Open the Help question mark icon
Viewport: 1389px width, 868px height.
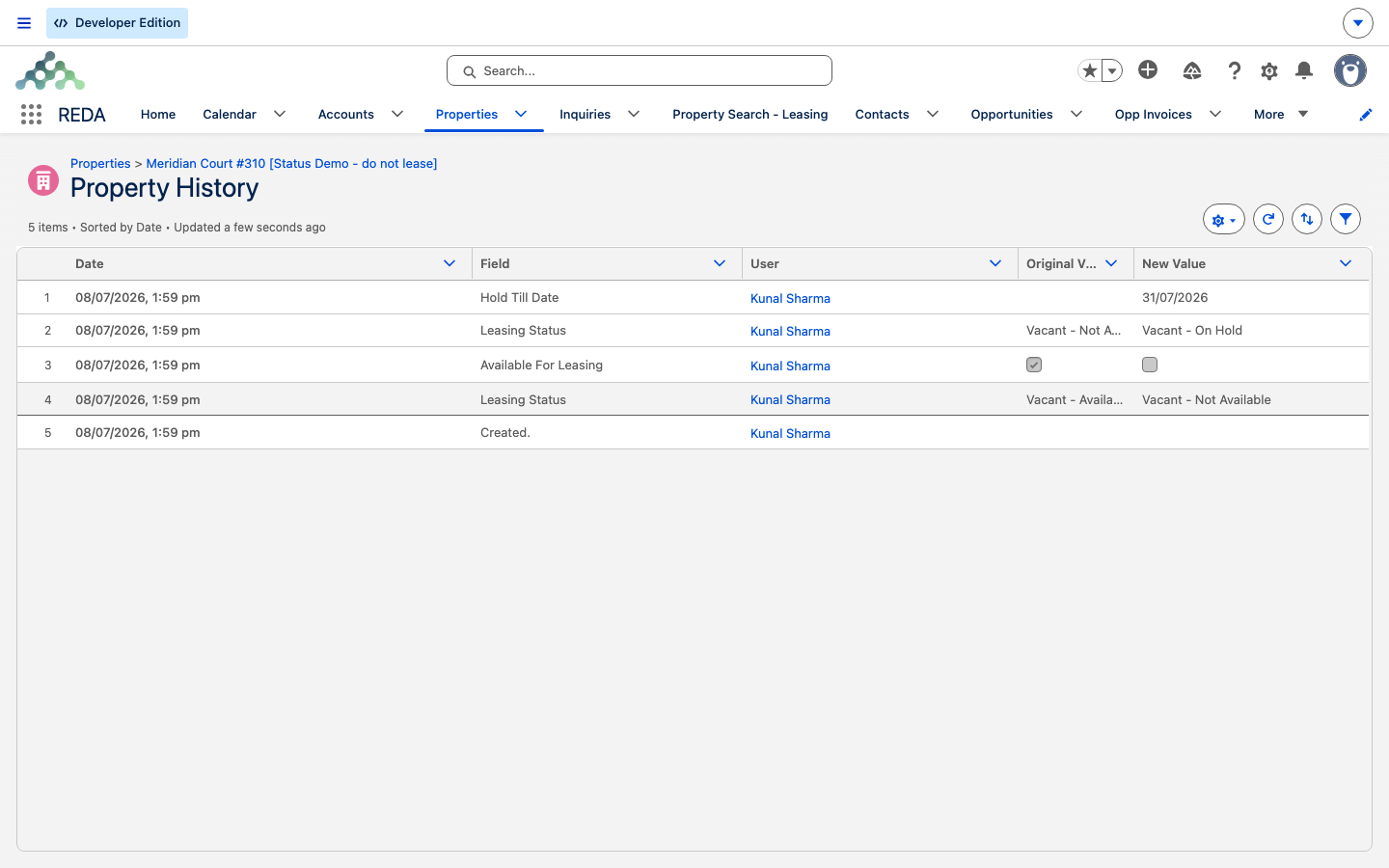coord(1235,70)
